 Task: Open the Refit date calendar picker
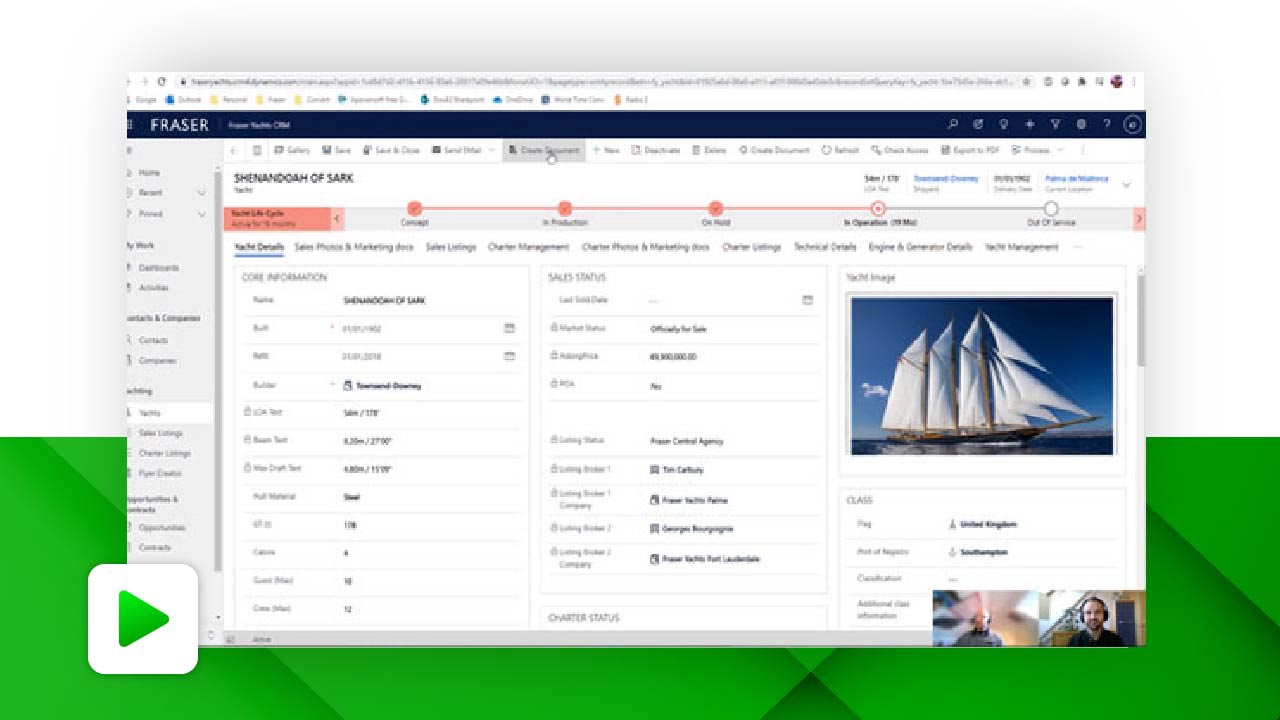(509, 356)
